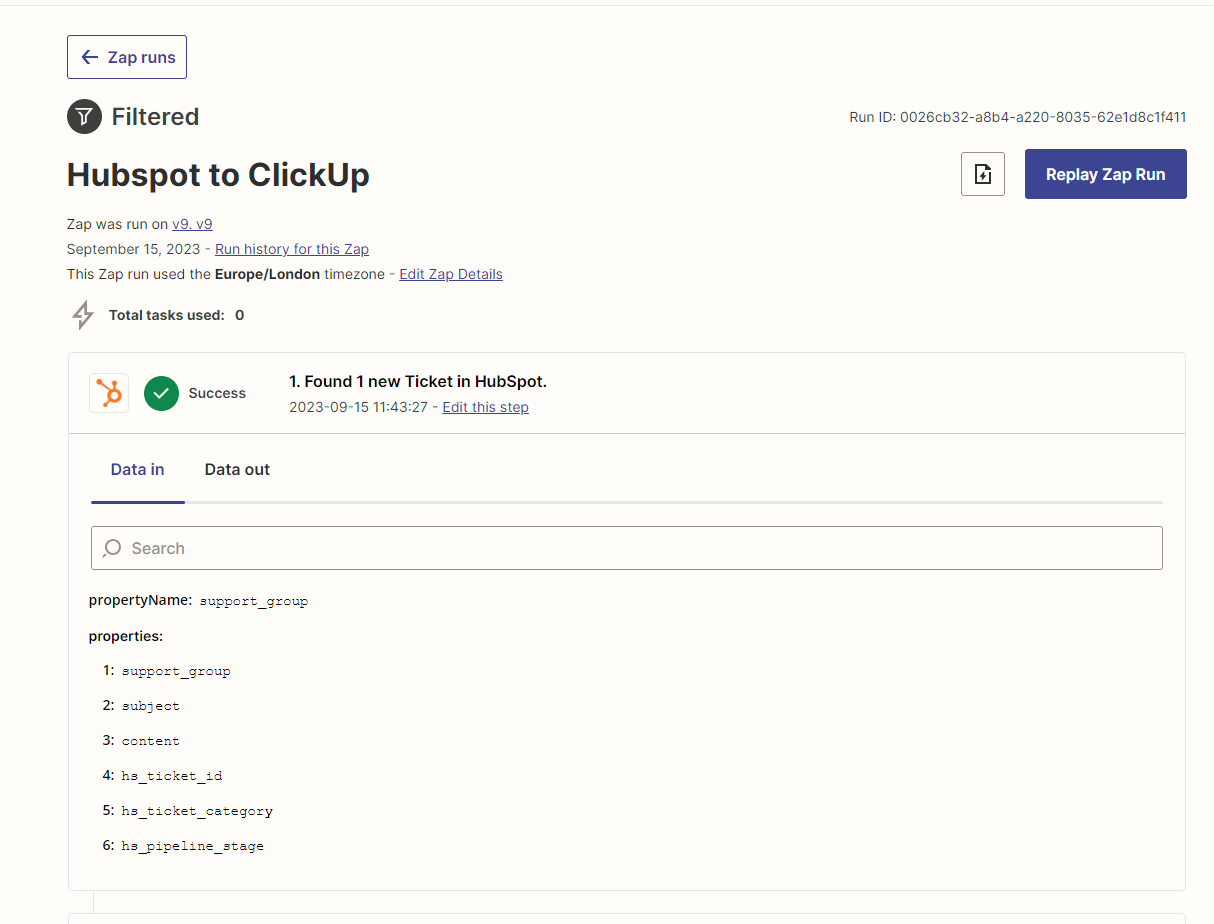Click the green Success checkmark icon

[x=161, y=393]
